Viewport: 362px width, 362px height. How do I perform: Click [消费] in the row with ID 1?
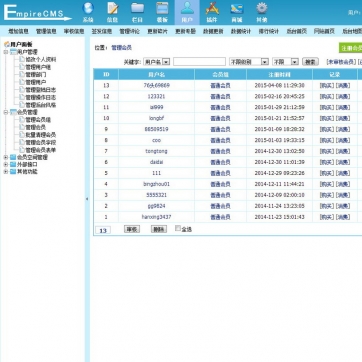343,217
